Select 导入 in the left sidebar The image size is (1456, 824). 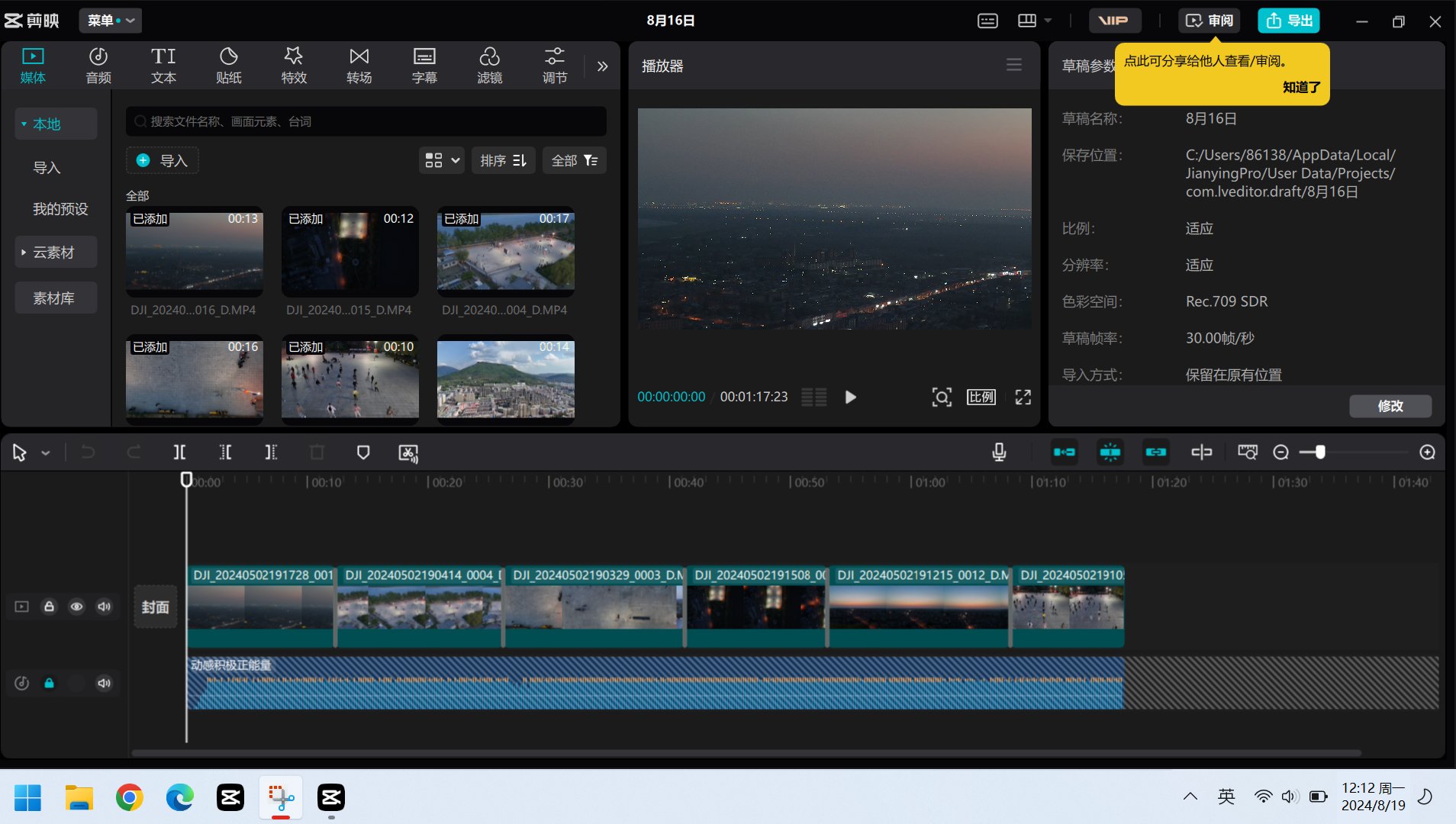click(47, 168)
